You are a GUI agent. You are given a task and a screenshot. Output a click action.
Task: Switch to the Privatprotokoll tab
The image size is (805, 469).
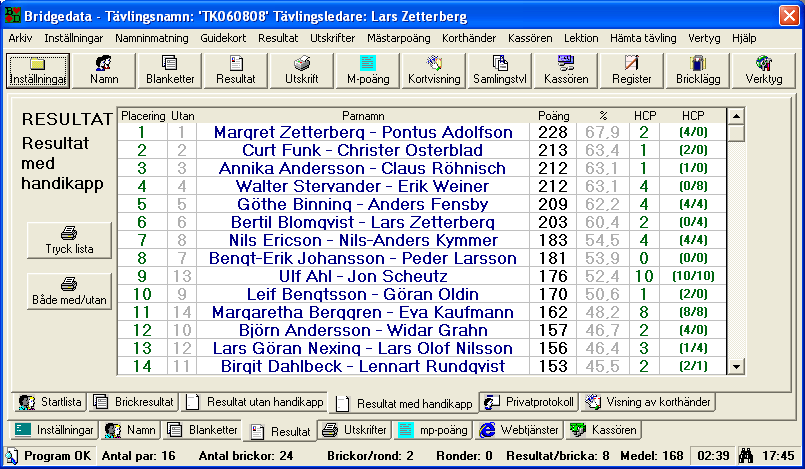(528, 402)
